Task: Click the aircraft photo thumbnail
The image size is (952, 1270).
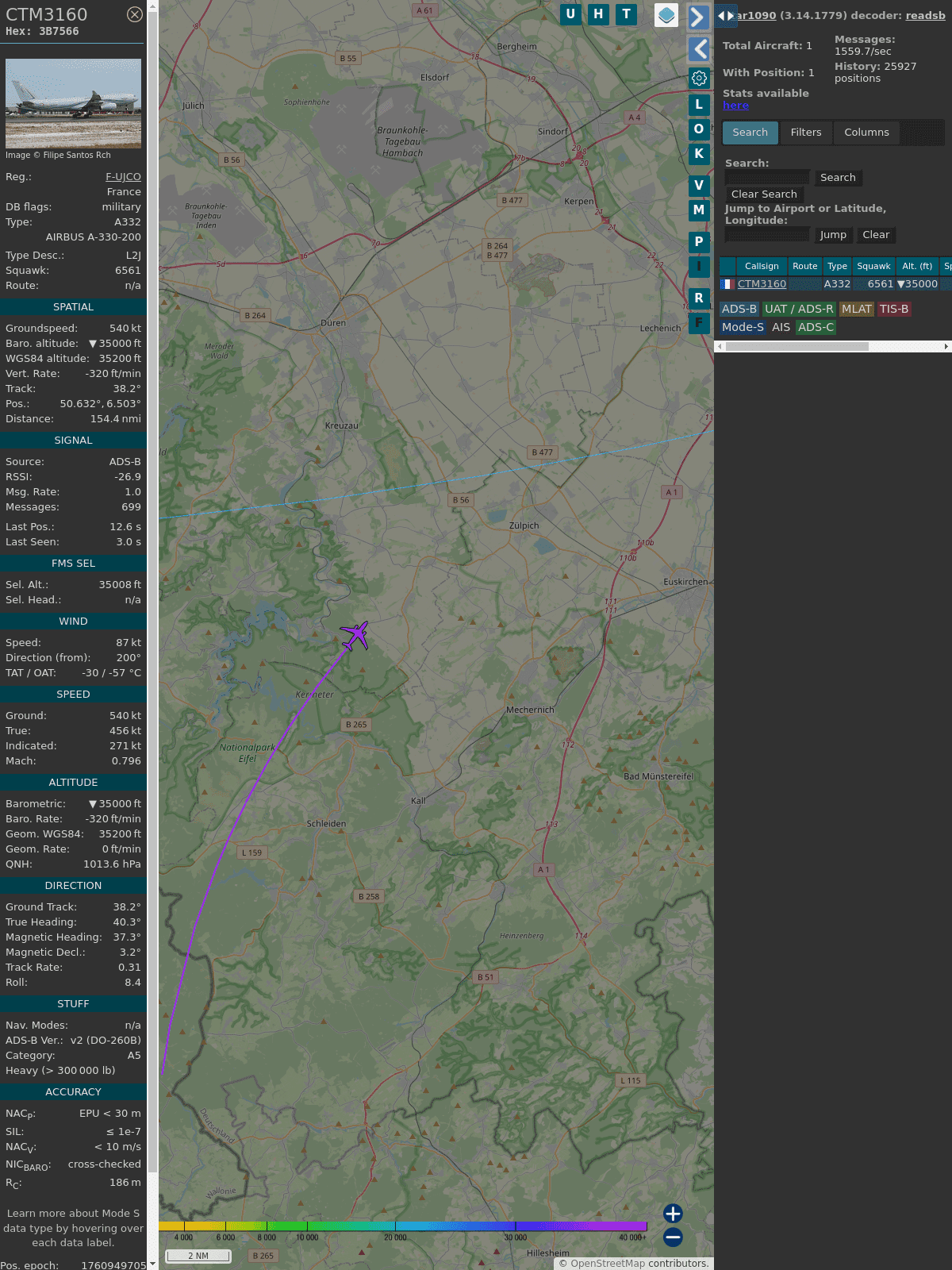Action: 73,103
